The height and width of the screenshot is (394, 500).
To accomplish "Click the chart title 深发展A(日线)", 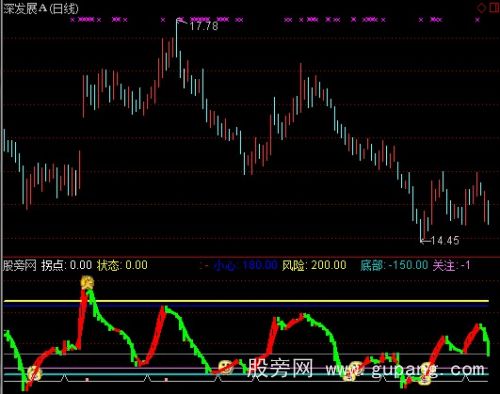I will [41, 9].
